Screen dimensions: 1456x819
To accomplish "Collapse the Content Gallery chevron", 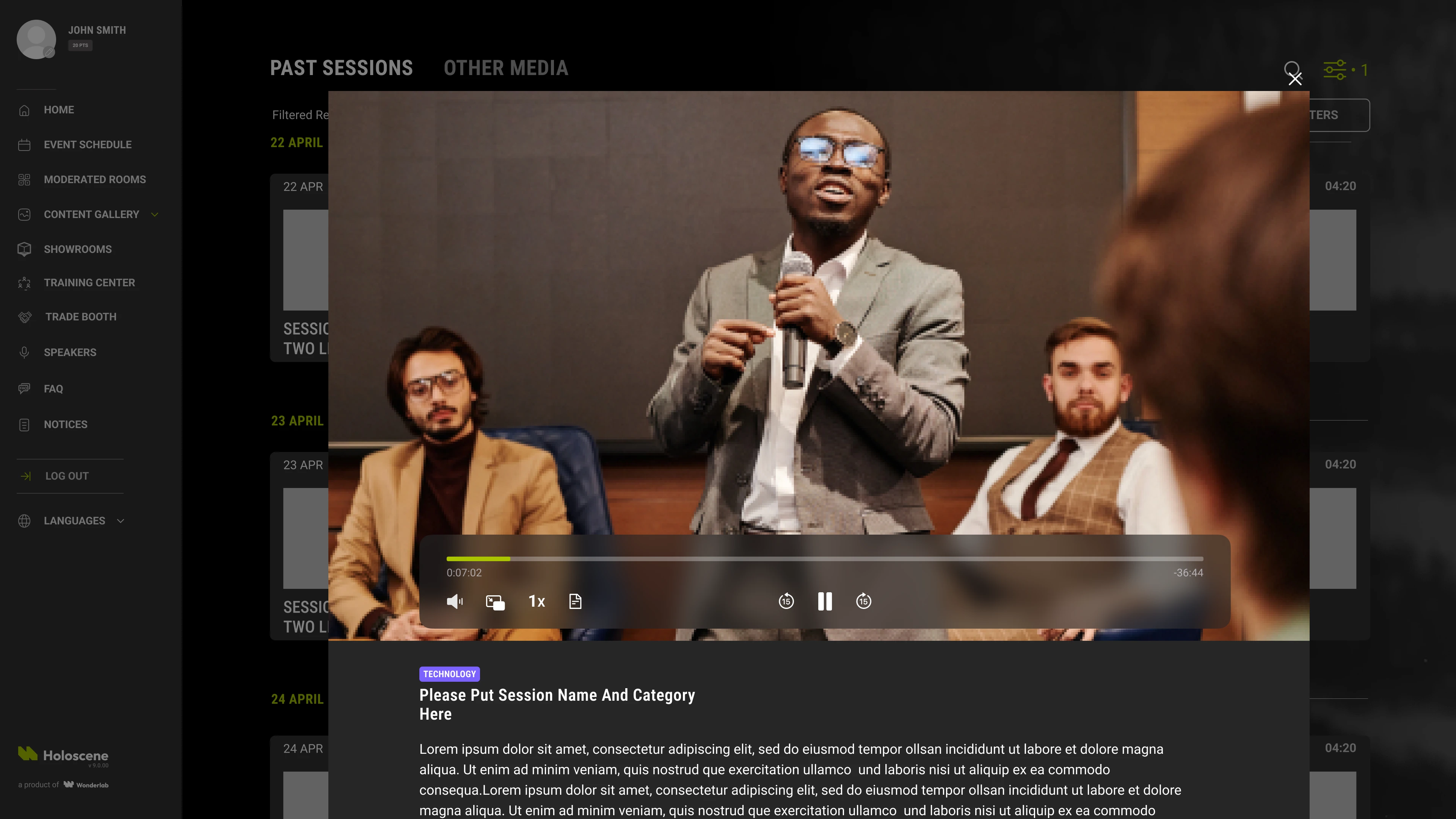I will coord(155,215).
